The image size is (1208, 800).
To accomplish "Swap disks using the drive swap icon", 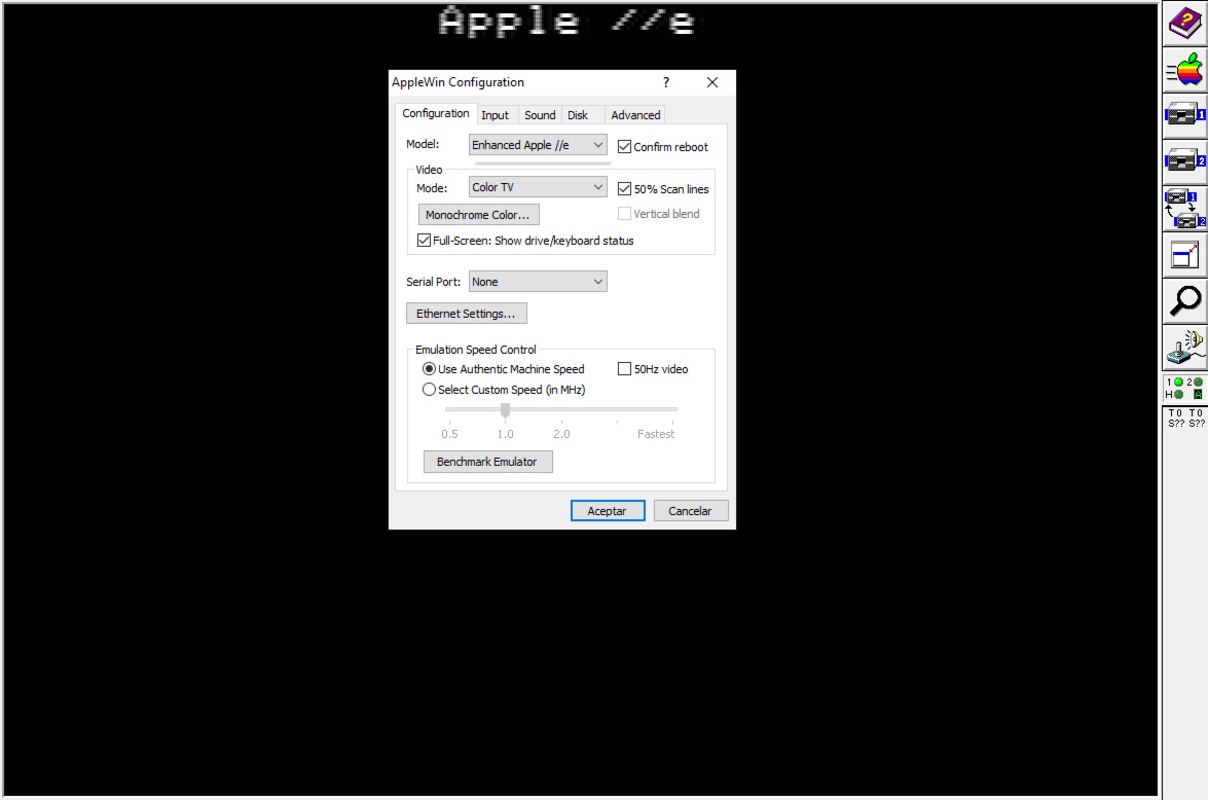I will tap(1185, 208).
